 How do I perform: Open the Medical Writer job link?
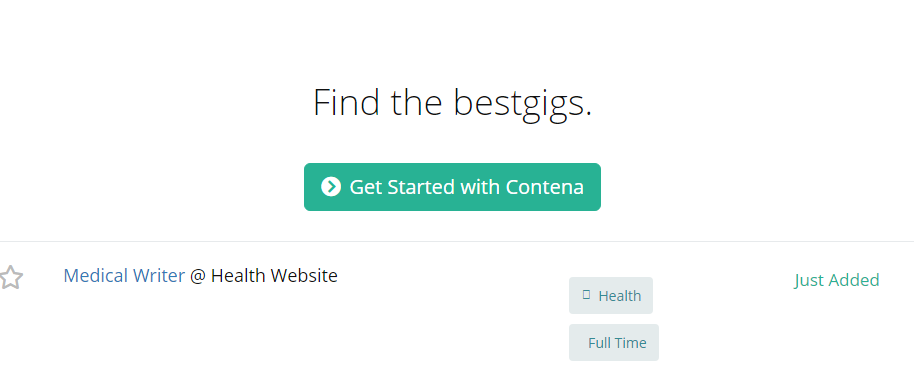click(x=124, y=275)
